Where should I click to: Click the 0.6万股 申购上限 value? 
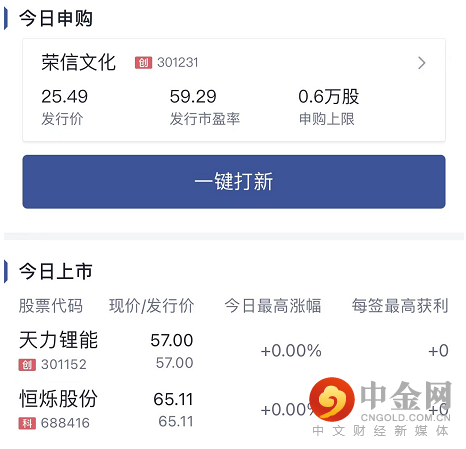[329, 97]
